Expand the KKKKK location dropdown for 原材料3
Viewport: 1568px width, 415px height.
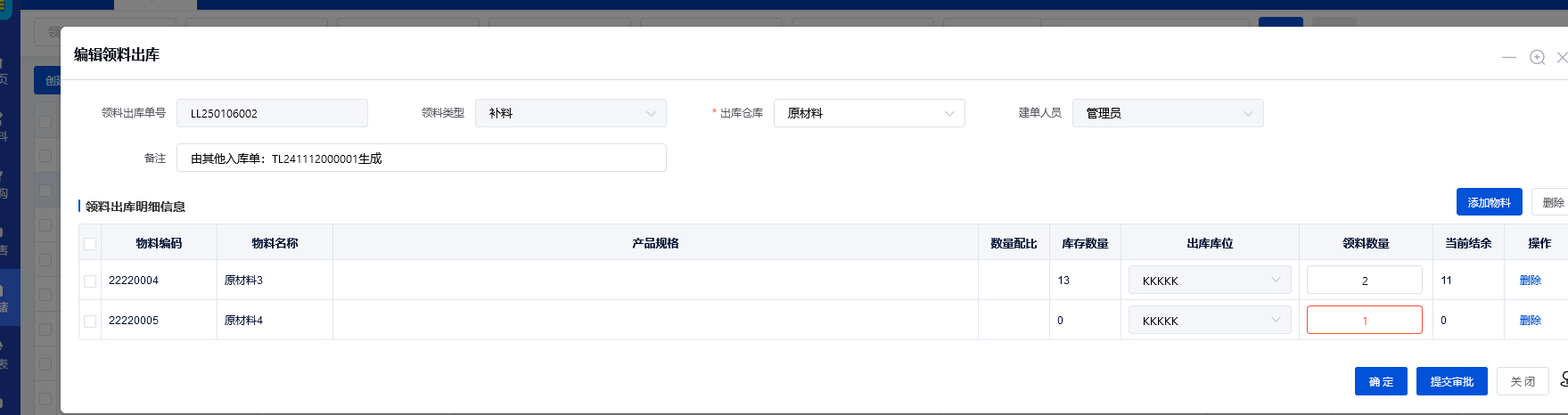point(1209,281)
